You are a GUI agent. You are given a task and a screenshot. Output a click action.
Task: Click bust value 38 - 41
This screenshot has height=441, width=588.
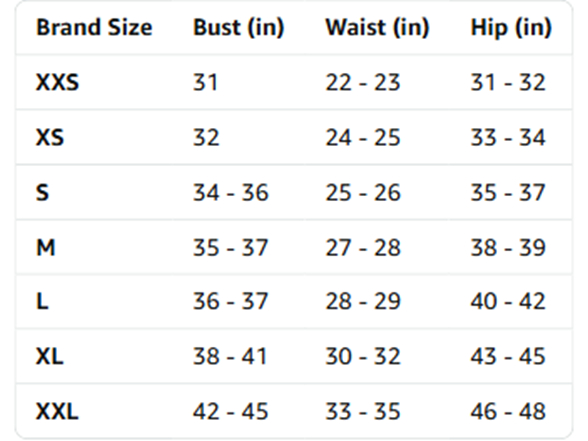click(x=230, y=356)
